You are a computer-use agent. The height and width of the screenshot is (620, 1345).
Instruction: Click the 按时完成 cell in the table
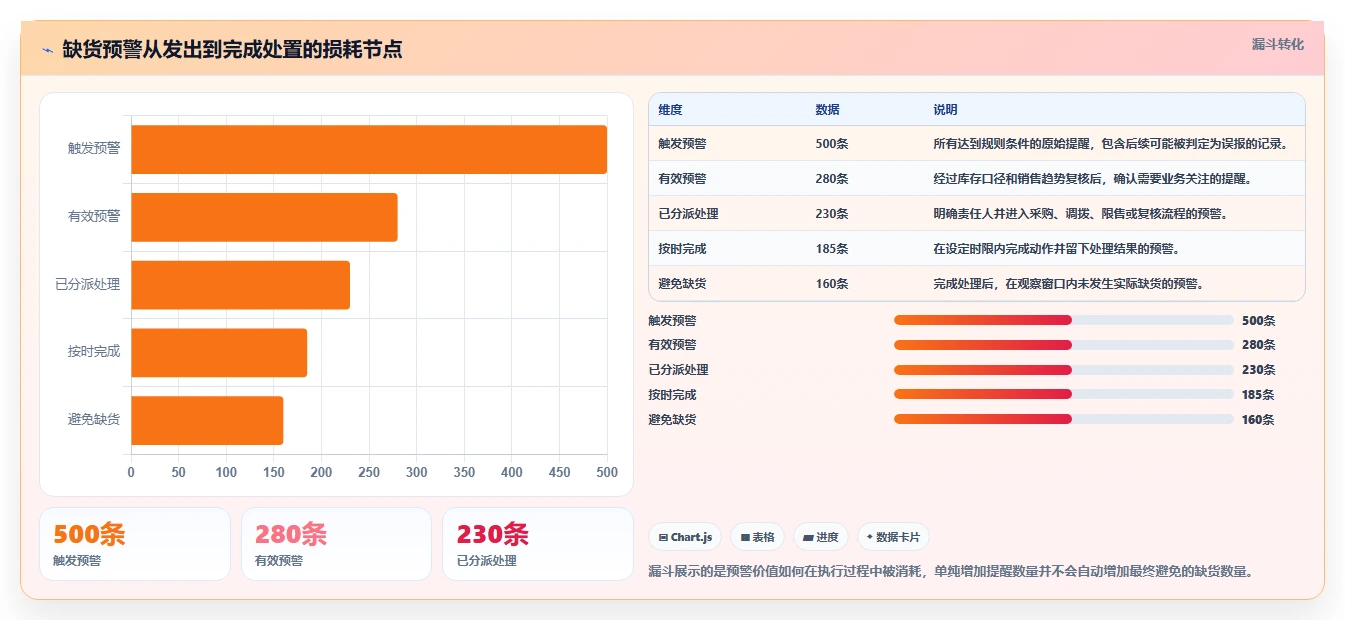click(x=682, y=249)
